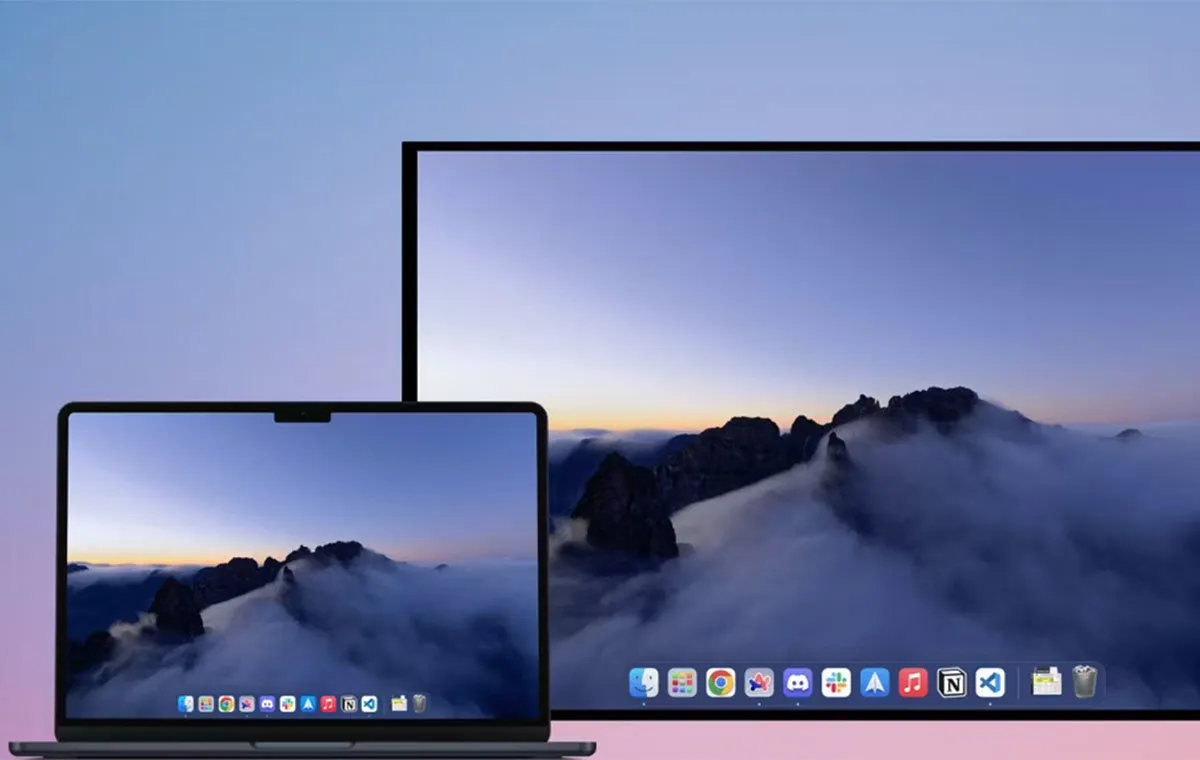Open the documents stack on the external monitor dock
Screen dimensions: 1200x760
(1046, 682)
